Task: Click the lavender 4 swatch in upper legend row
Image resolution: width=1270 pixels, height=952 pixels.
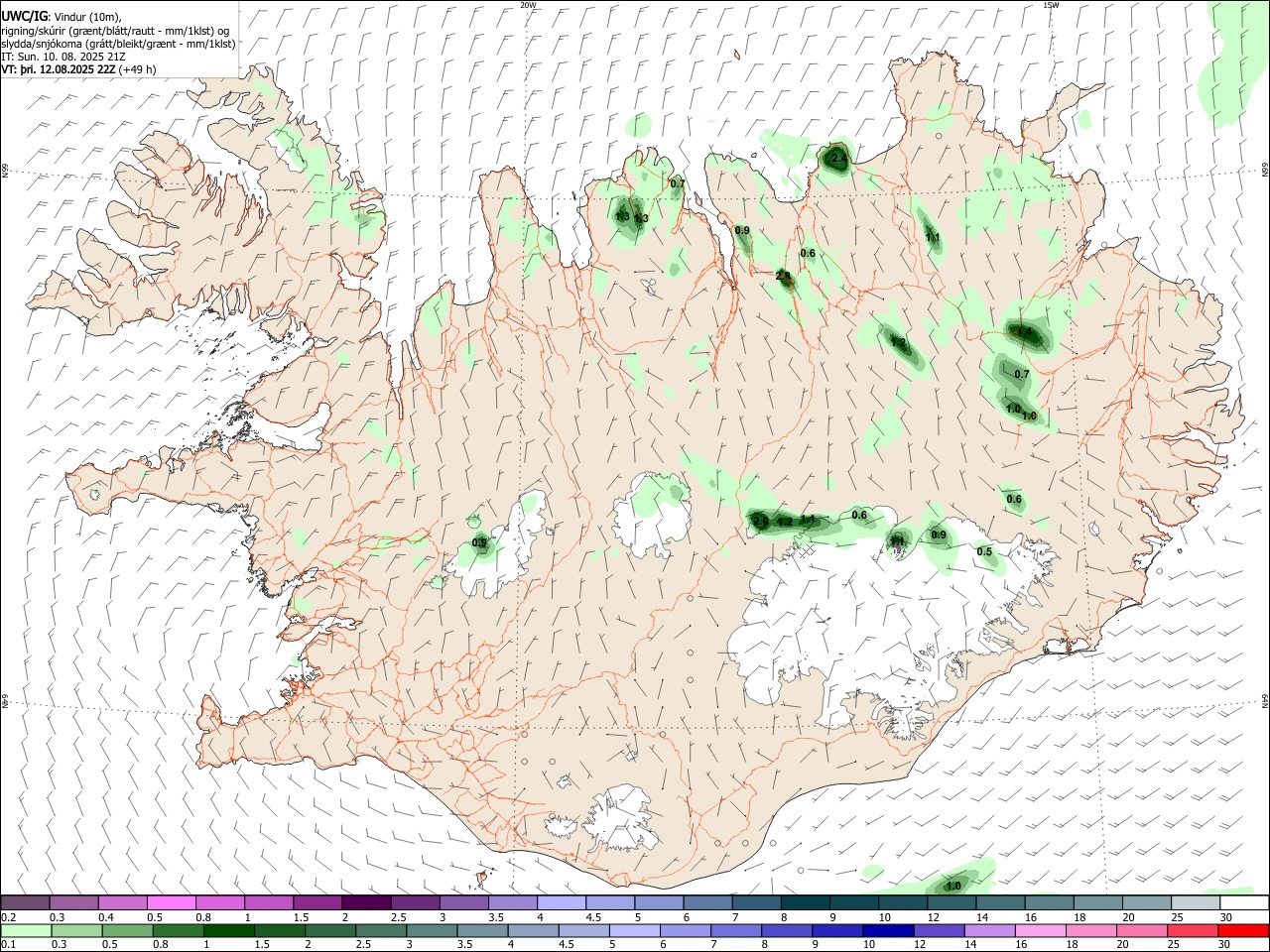Action: click(x=562, y=903)
